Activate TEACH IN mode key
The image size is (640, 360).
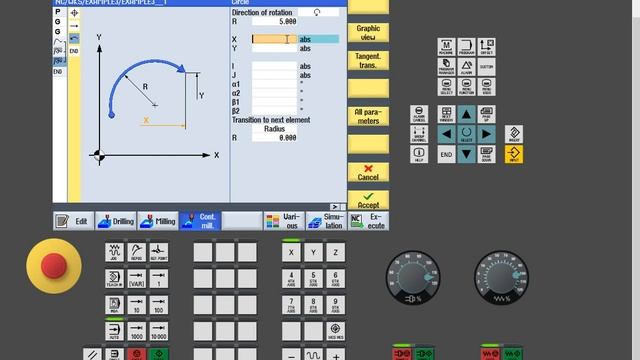[114, 279]
